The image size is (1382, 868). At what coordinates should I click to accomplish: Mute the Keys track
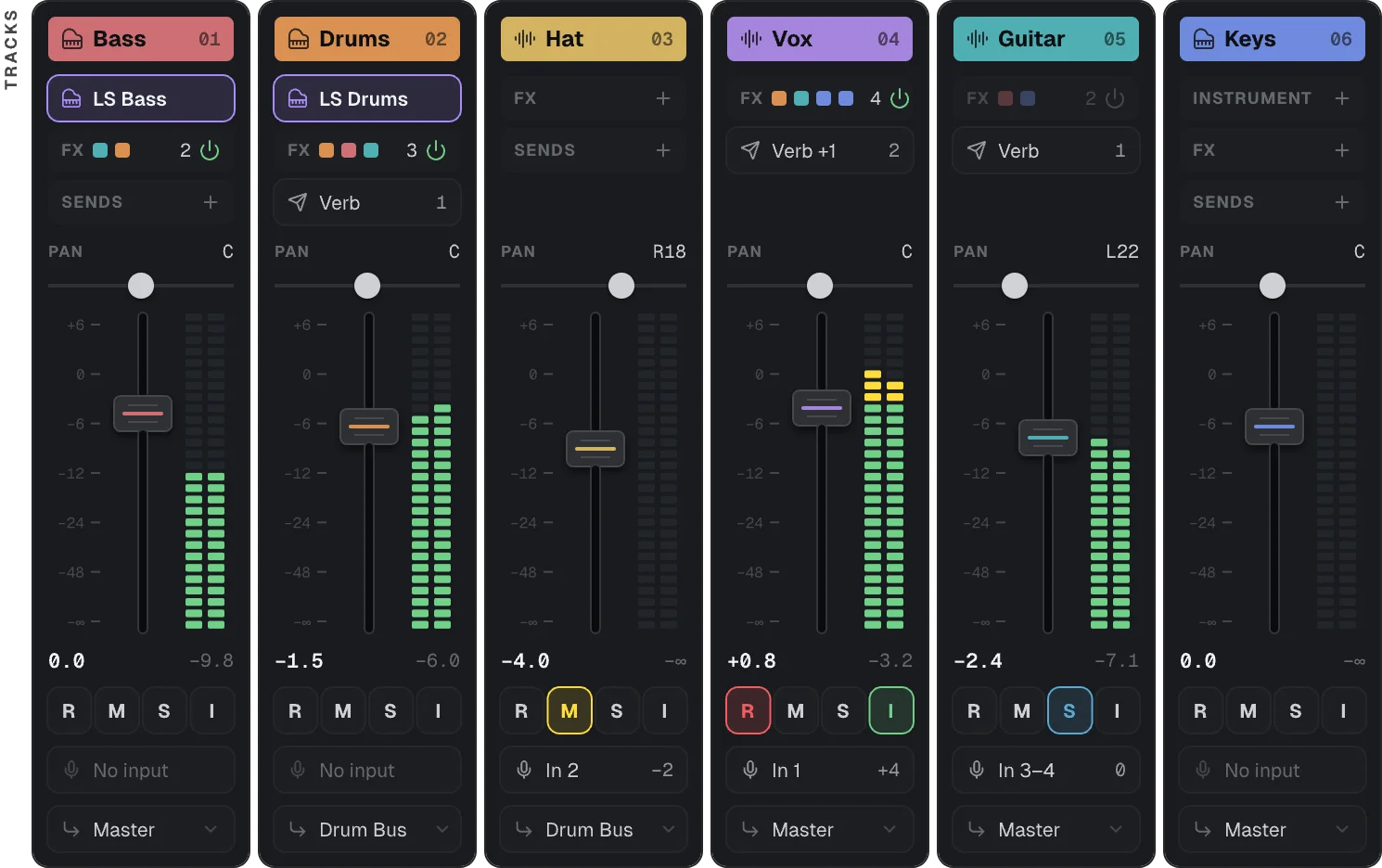coord(1248,710)
